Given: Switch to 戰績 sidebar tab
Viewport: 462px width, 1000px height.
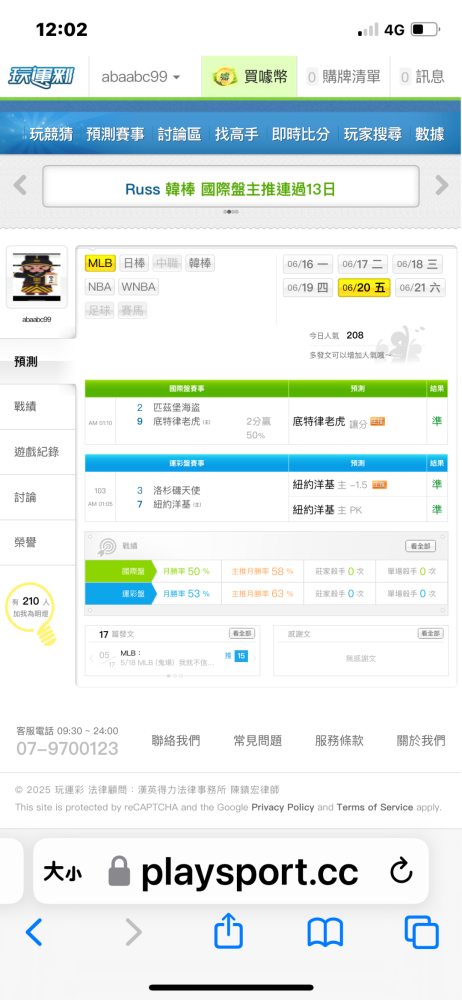Looking at the screenshot, I should [x=37, y=406].
